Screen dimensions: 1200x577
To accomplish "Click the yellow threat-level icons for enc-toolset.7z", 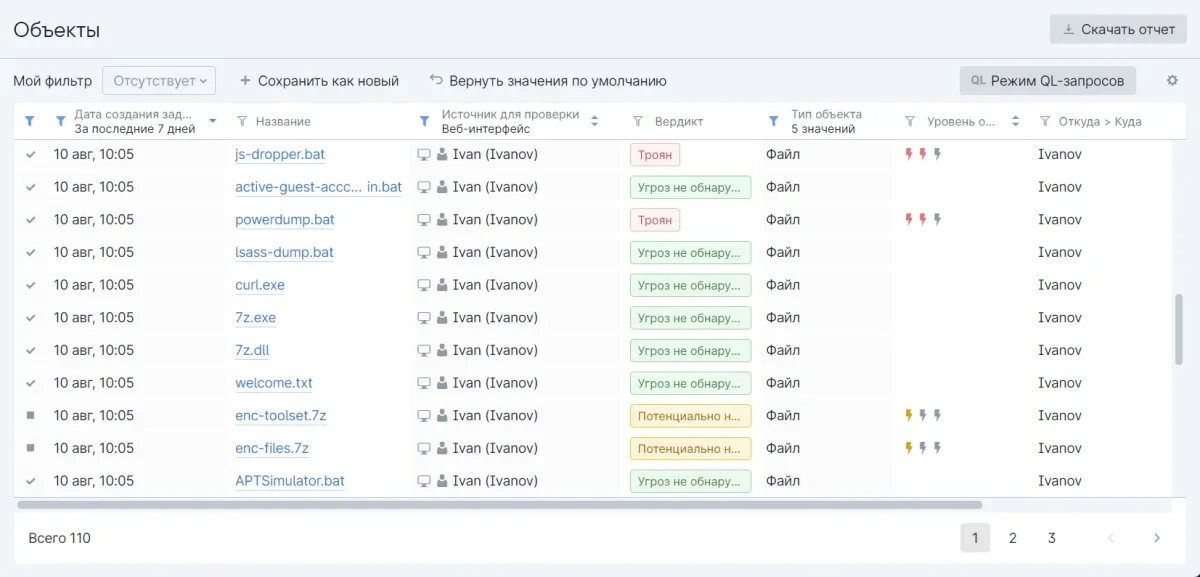I will [x=923, y=415].
